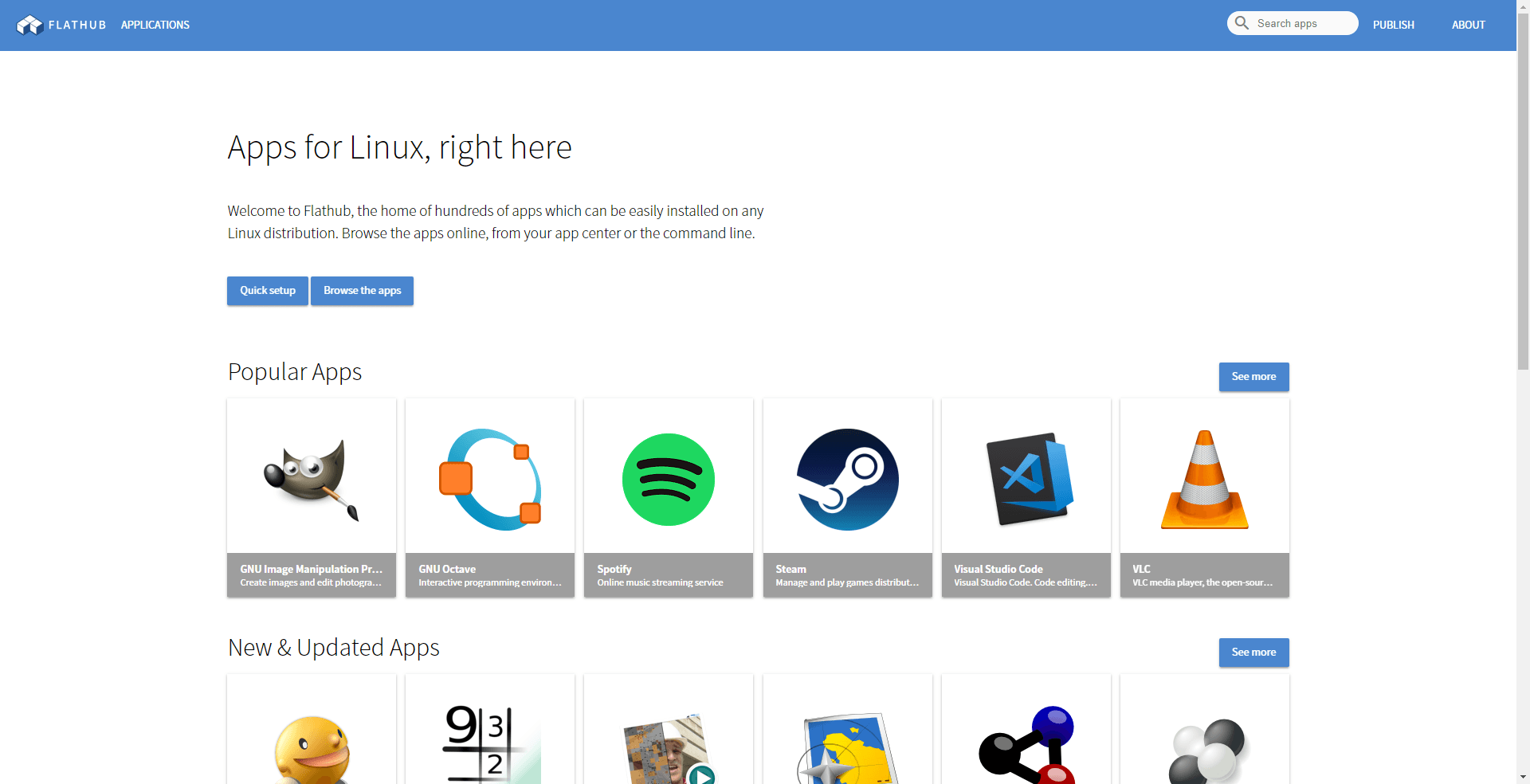1530x784 pixels.
Task: Click the Visual Studio Code caption
Action: [x=1026, y=575]
